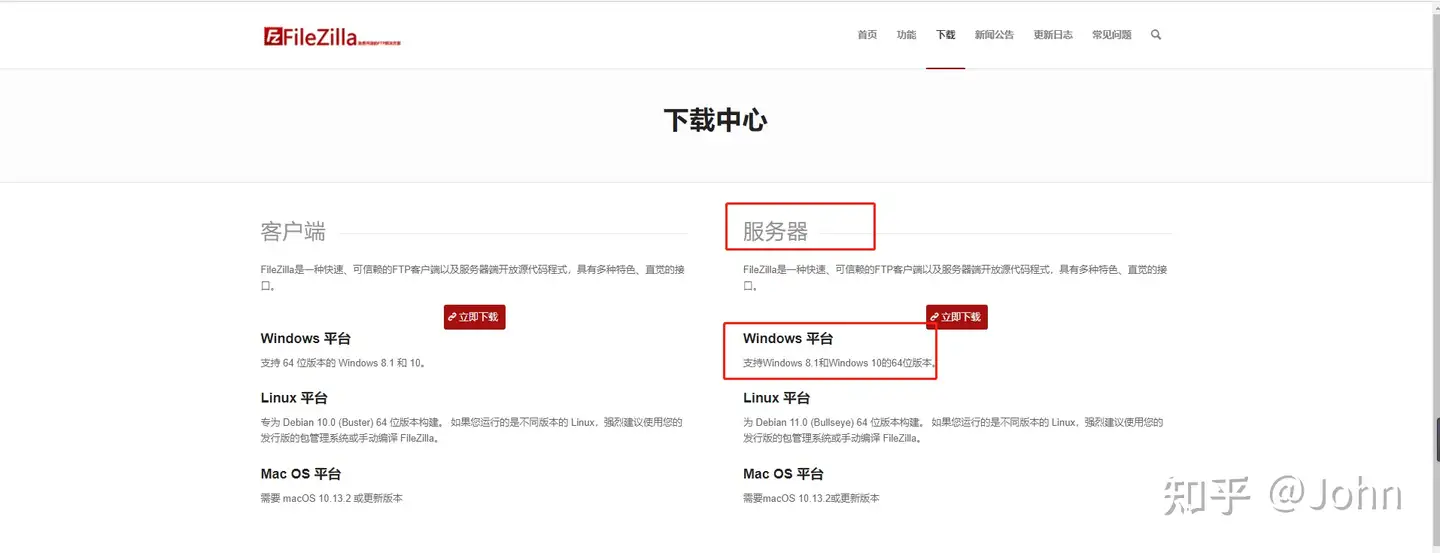
Task: Select 客户端 section heading
Action: [x=293, y=231]
